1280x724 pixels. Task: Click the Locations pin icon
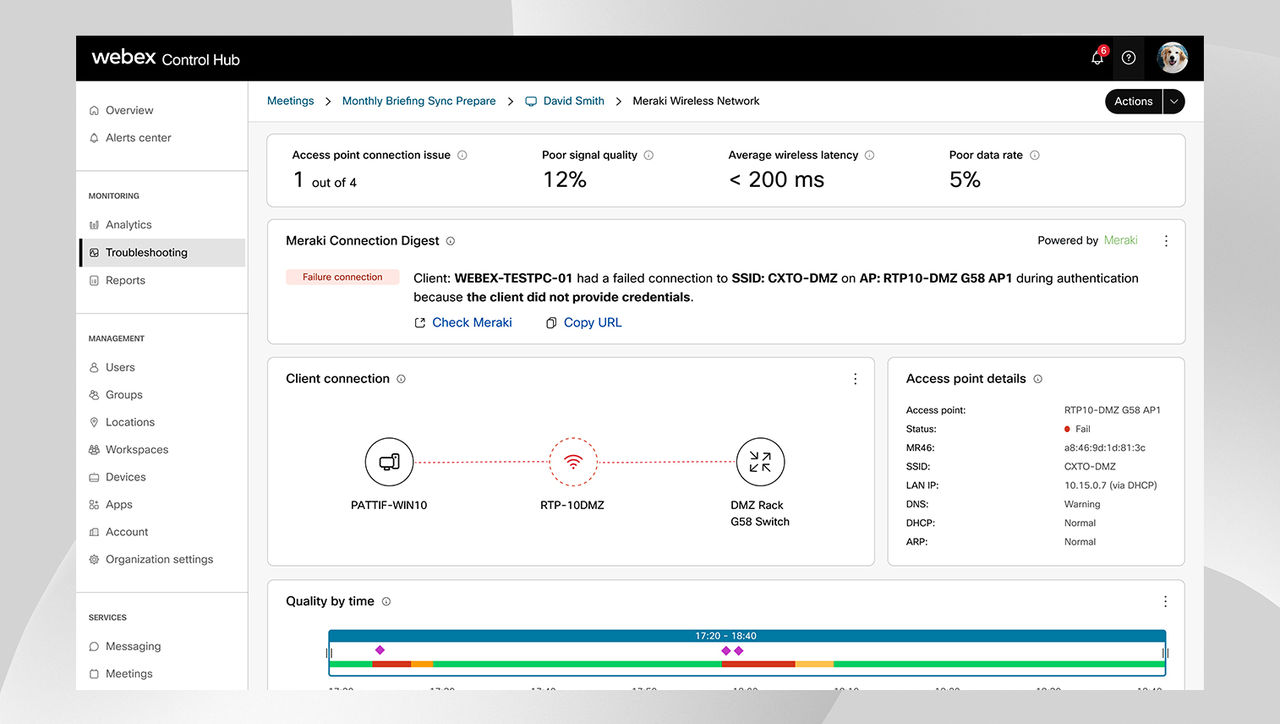click(94, 423)
